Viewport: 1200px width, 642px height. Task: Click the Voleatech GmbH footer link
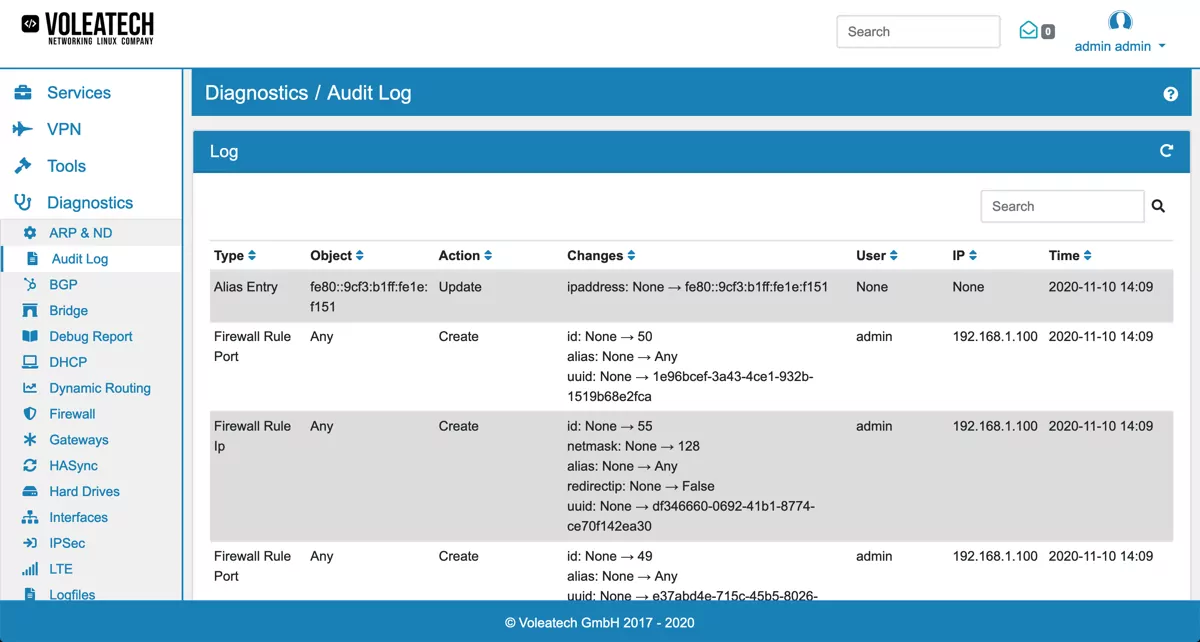coord(600,622)
